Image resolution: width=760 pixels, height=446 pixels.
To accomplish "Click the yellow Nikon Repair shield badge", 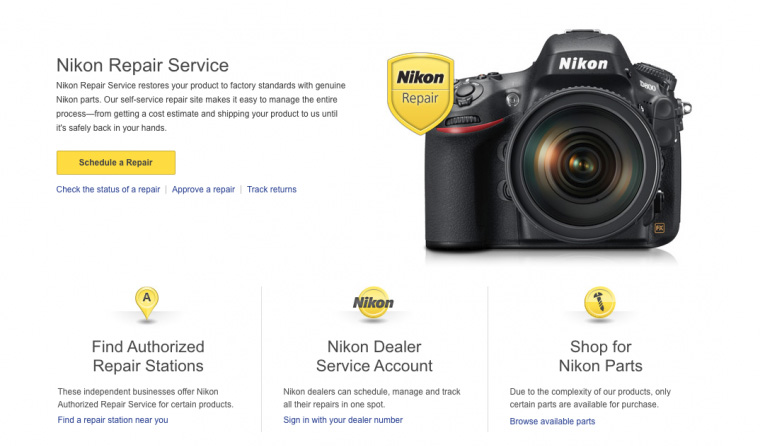I will click(x=420, y=94).
